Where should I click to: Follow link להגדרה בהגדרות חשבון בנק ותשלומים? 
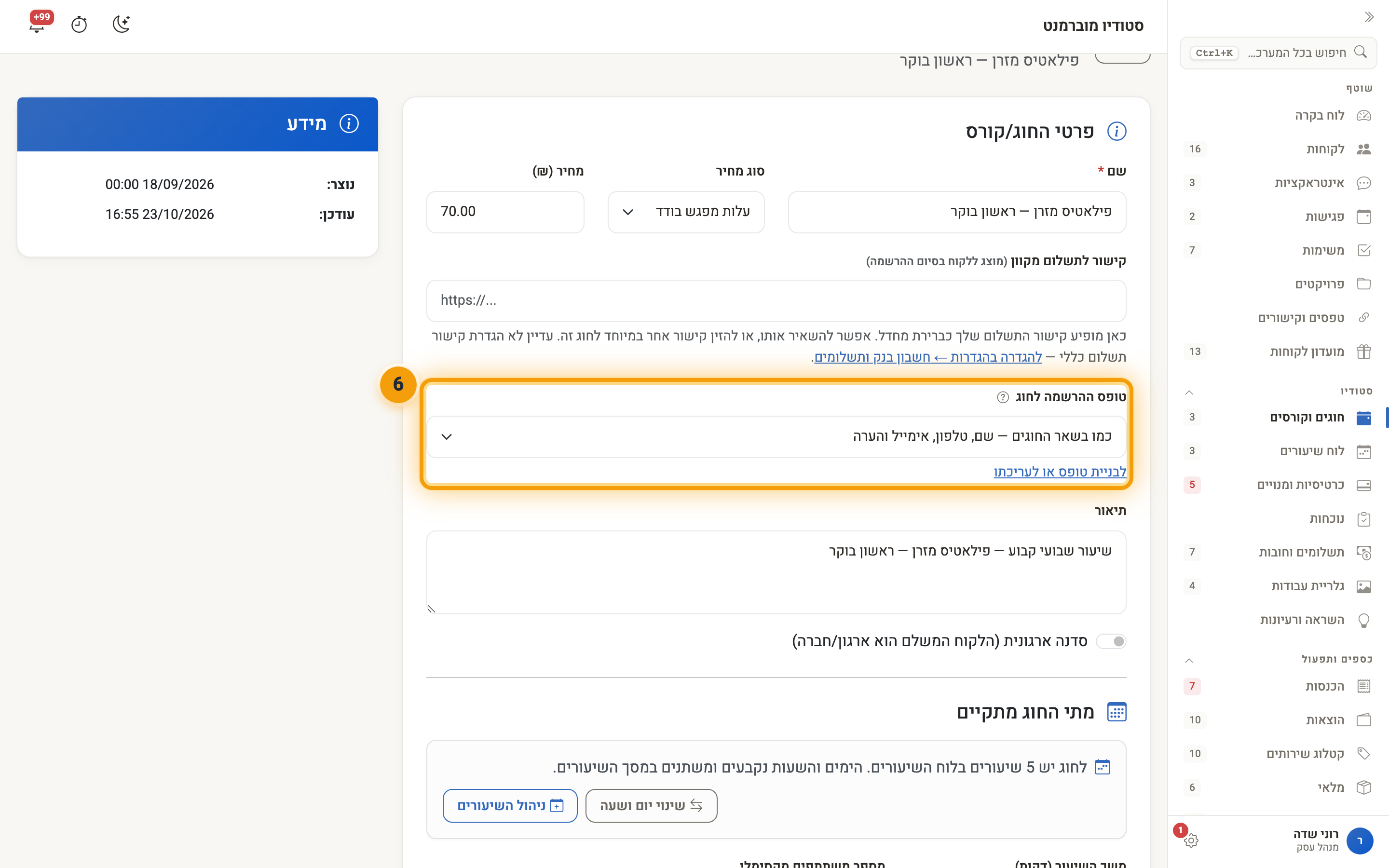(x=927, y=357)
